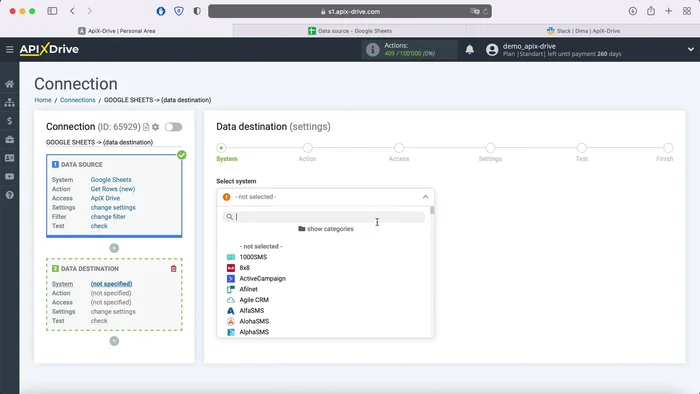Open the Connections breadcrumb link
This screenshot has height=394, width=700.
pos(78,100)
